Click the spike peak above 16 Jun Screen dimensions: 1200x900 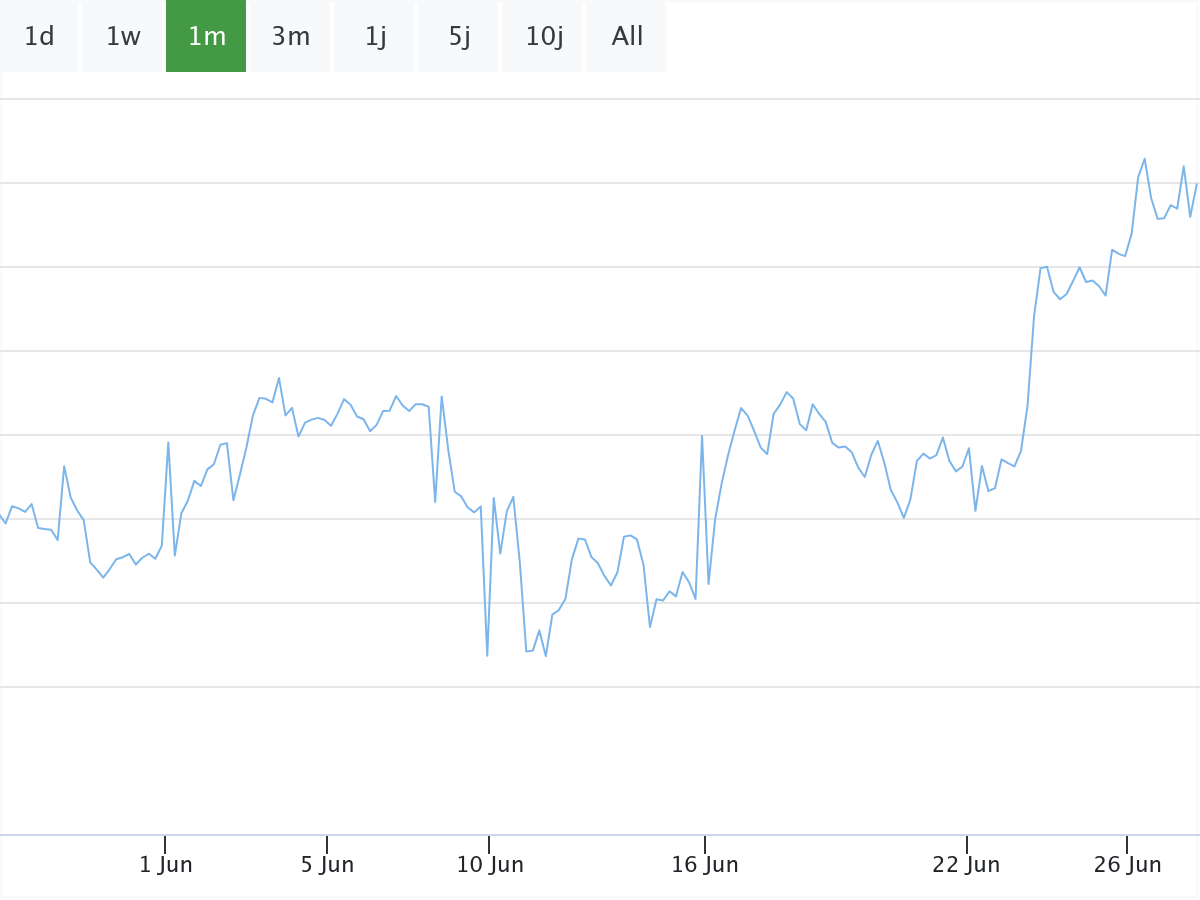(x=702, y=436)
